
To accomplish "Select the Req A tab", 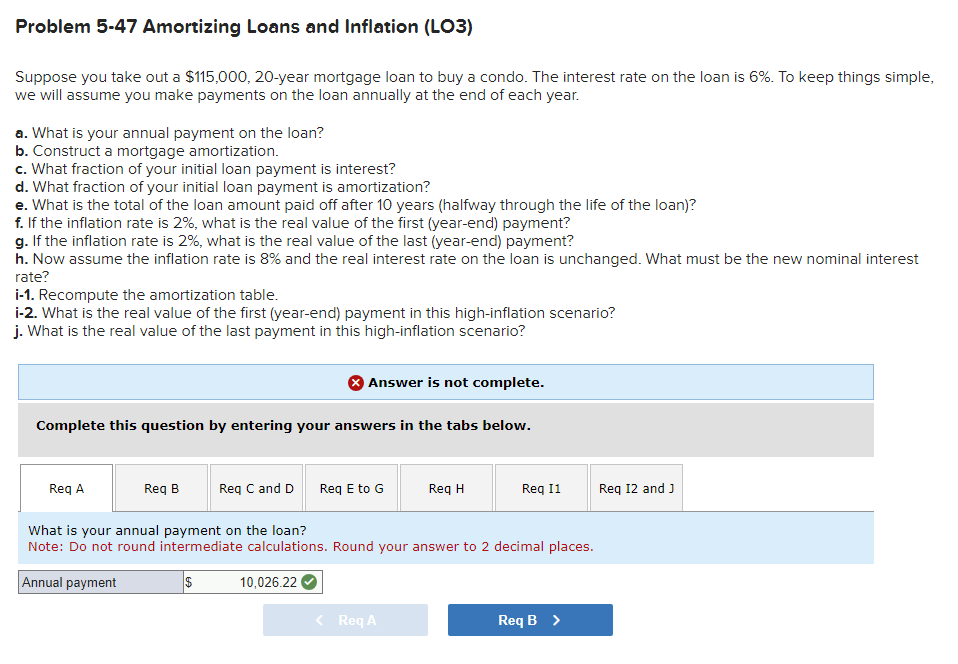I will coord(66,487).
